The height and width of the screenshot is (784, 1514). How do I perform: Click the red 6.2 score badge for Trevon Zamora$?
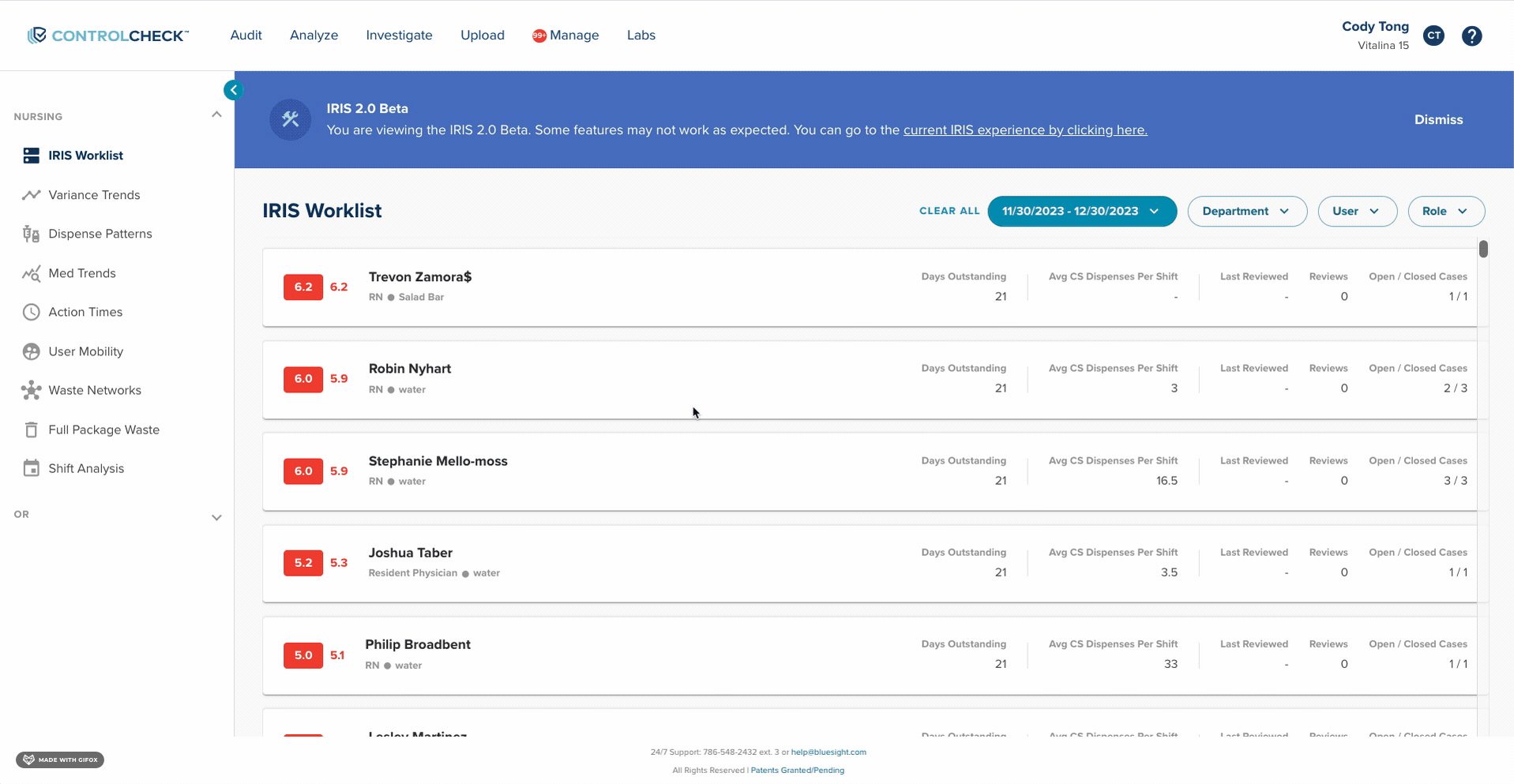pos(303,287)
